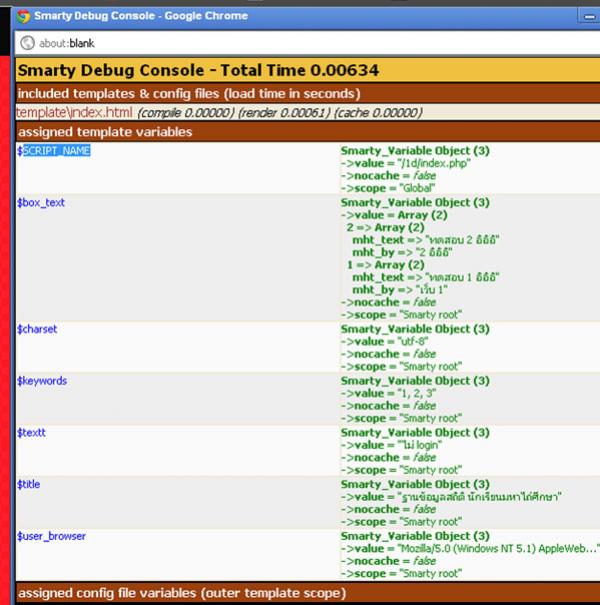Click the Smarty_Variable Object (3) for $charset
600x605 pixels.
[x=415, y=329]
